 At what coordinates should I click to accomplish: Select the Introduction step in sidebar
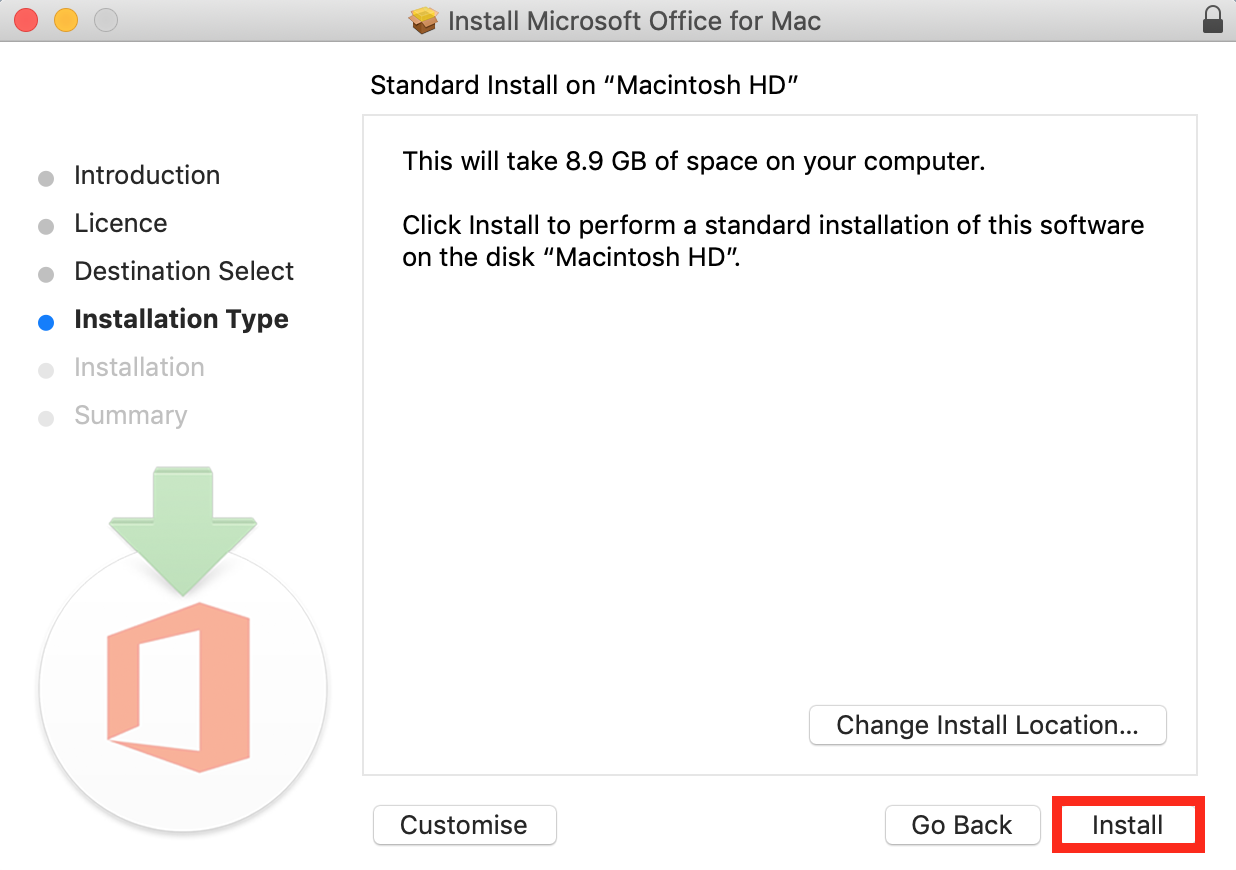coord(146,175)
